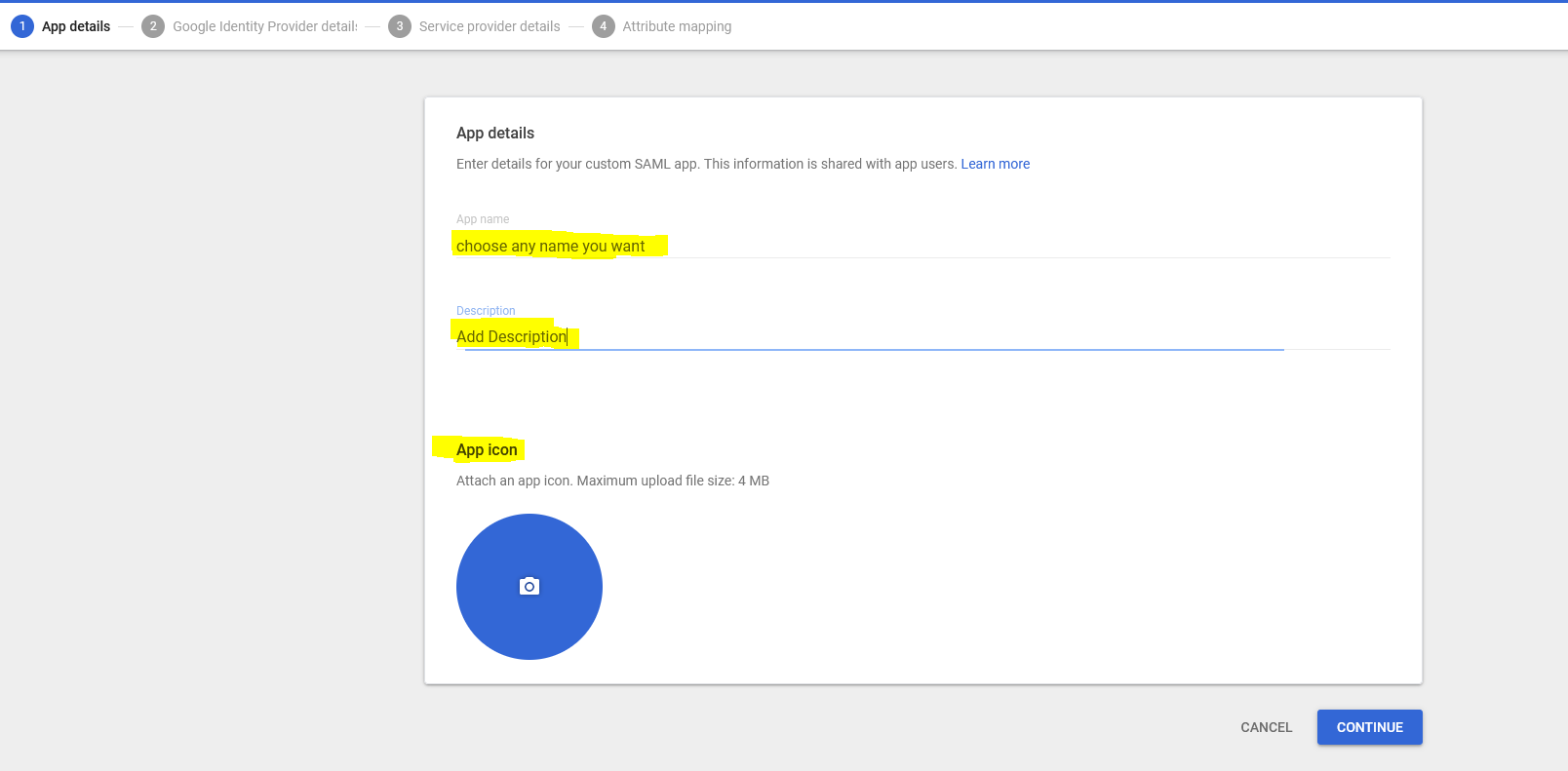The image size is (1568, 771).
Task: Select the Attribute mapping step
Action: (x=677, y=26)
